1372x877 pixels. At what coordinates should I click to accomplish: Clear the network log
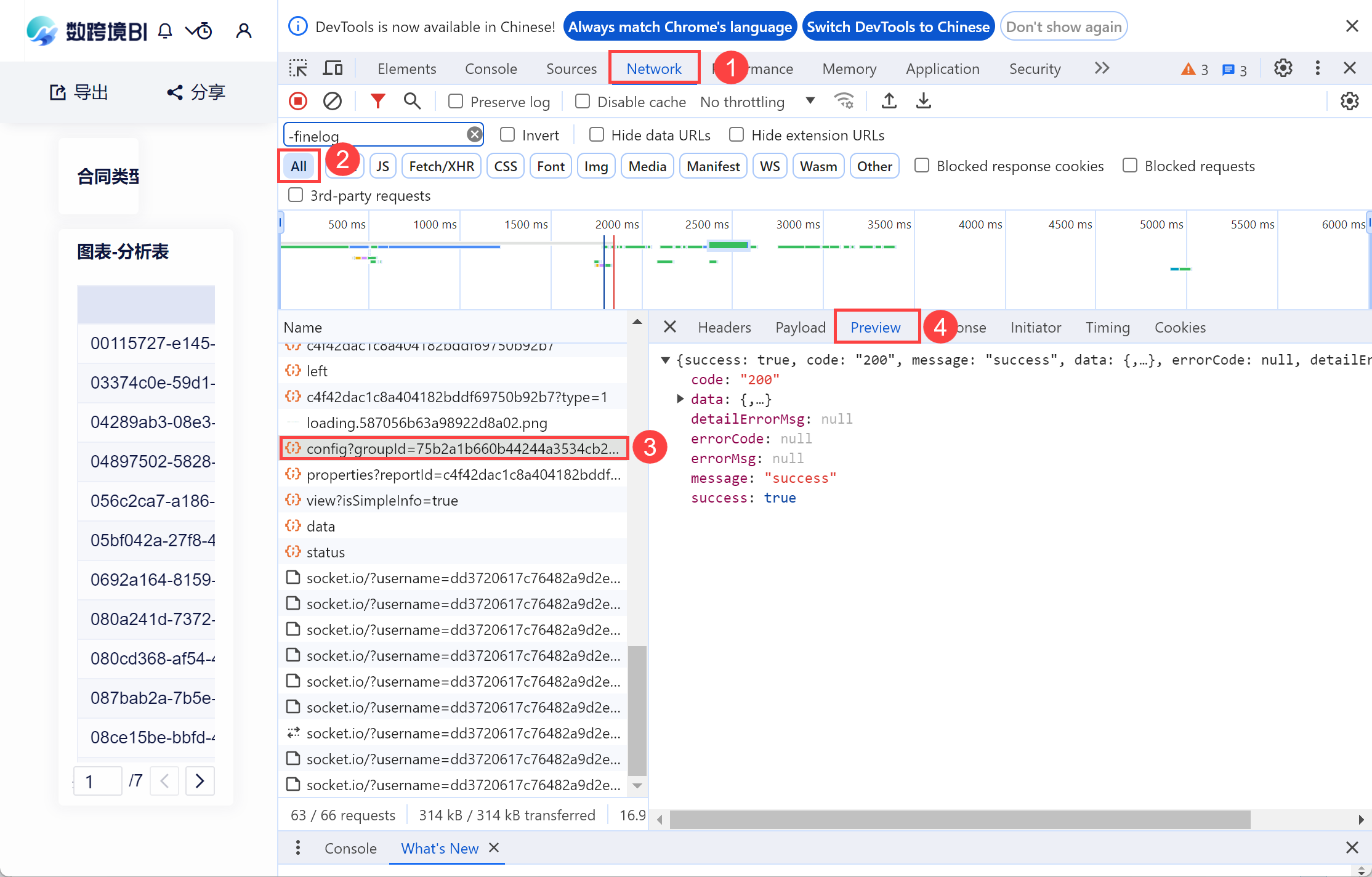click(x=333, y=101)
